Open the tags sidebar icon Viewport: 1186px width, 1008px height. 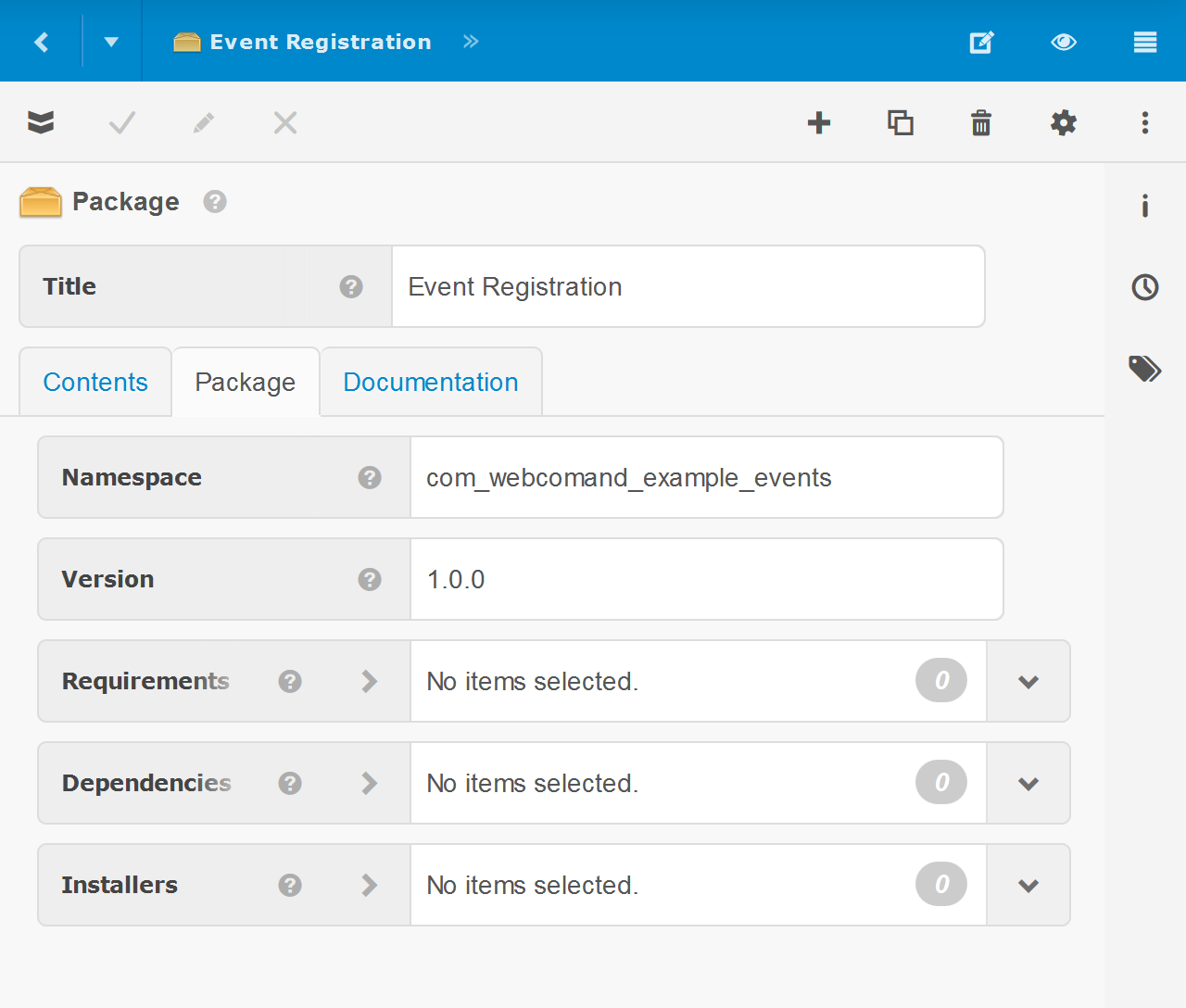[x=1145, y=369]
